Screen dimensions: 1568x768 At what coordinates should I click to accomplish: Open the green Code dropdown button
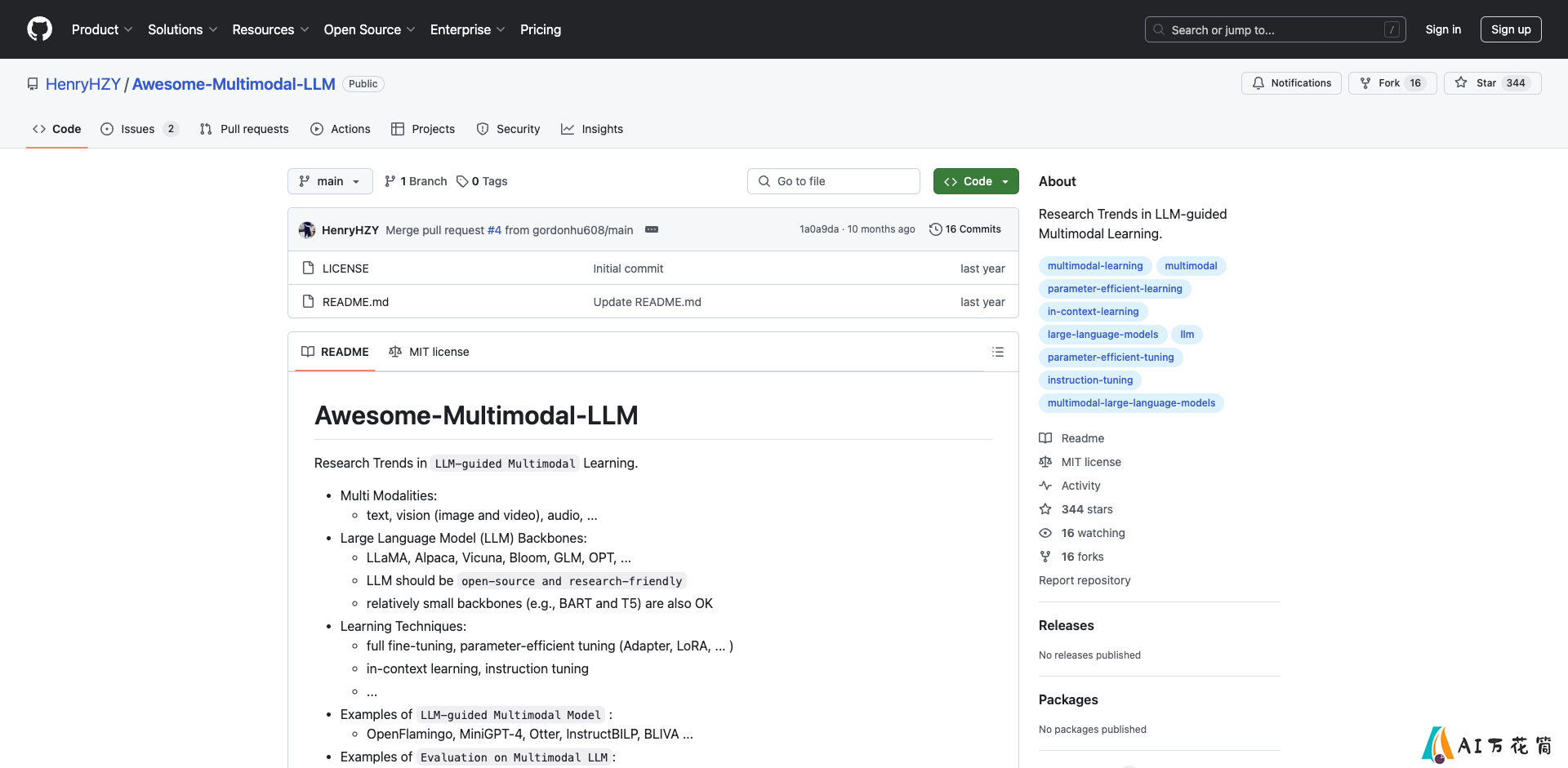[x=976, y=181]
